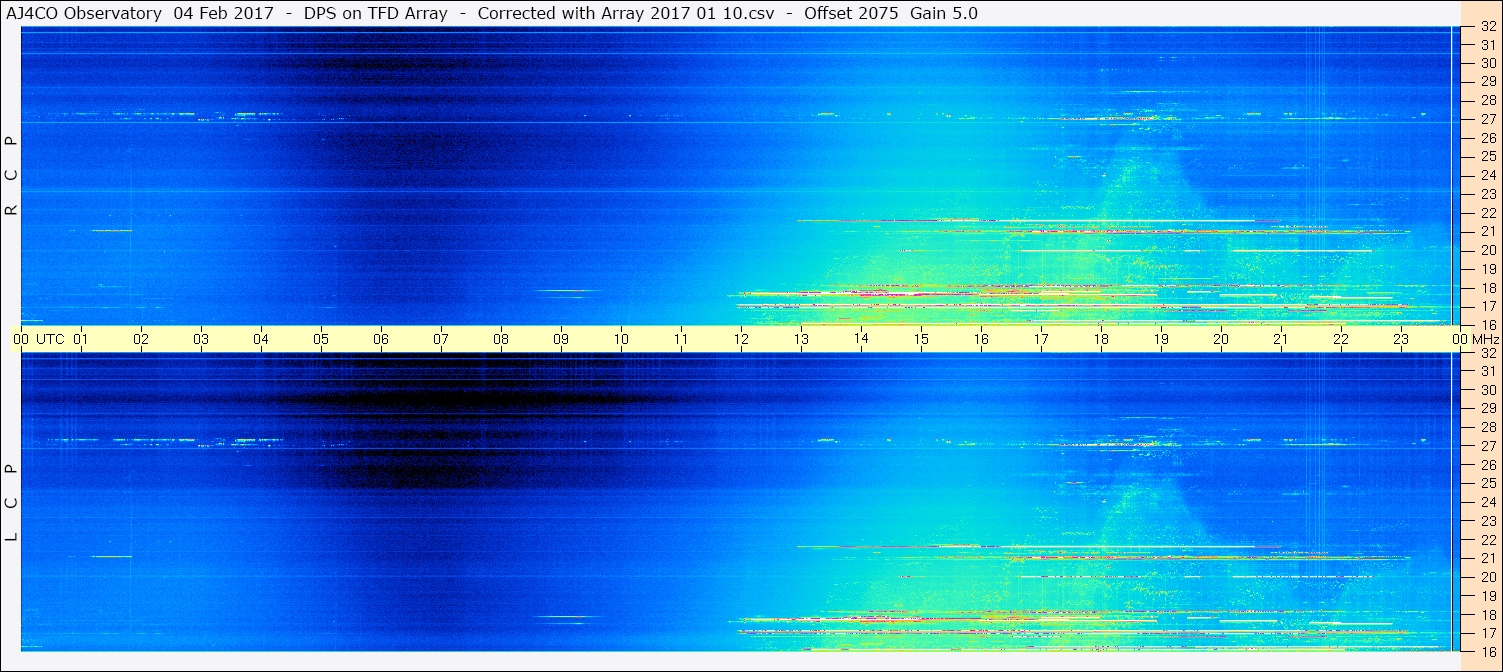Click the 32 MHz label beside RCP panel
1503x672 pixels.
1488,27
